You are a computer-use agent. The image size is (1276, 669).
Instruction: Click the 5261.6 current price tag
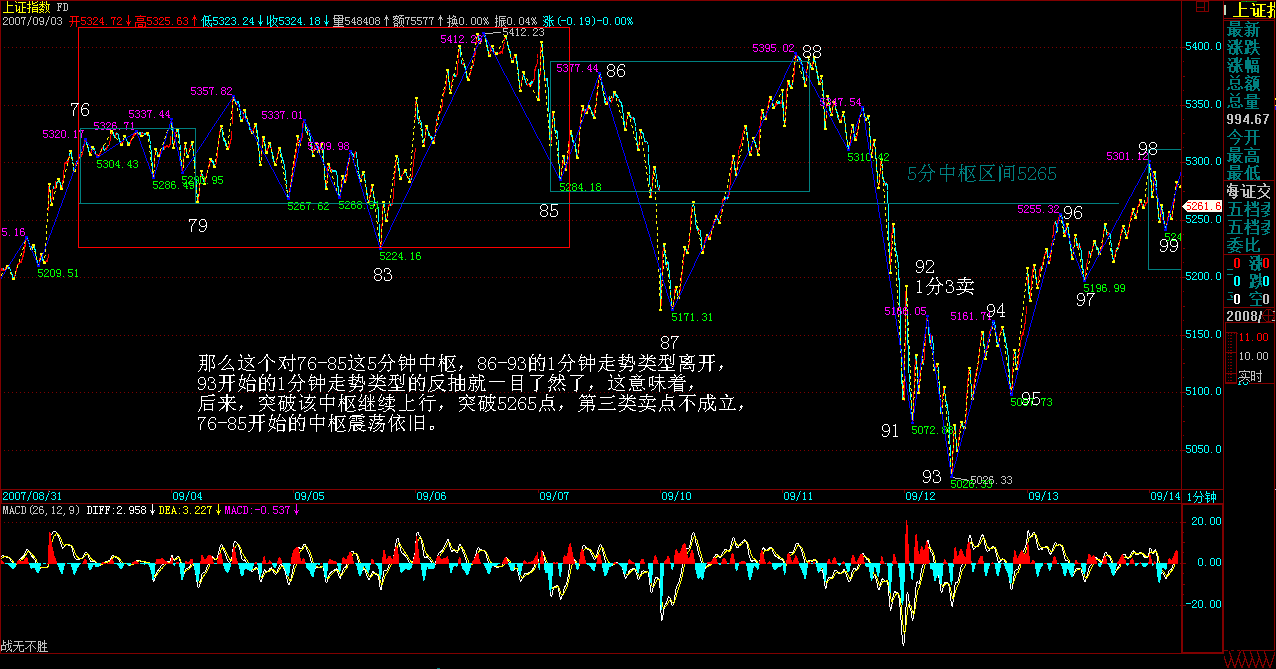[x=1204, y=206]
